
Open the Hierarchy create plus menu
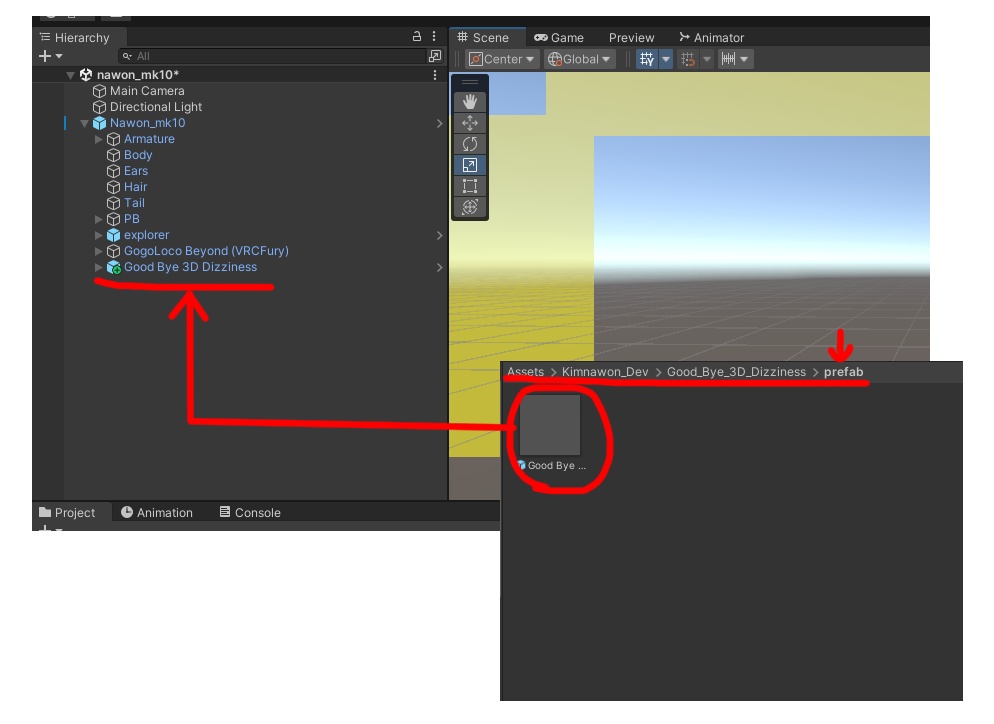(x=50, y=56)
